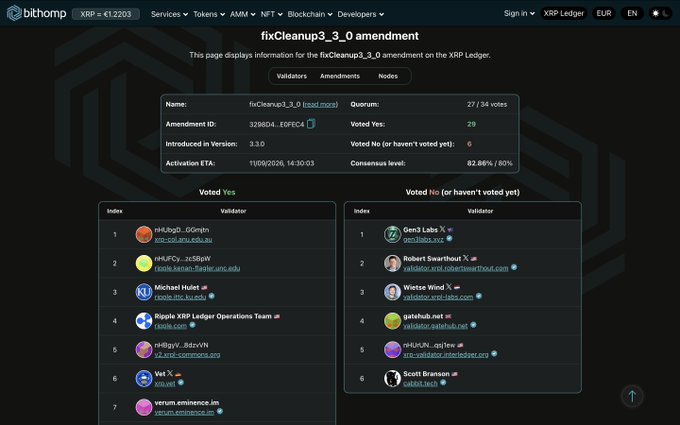Open the EUR currency selector
Screen dimensions: 680x425
[x=604, y=13]
